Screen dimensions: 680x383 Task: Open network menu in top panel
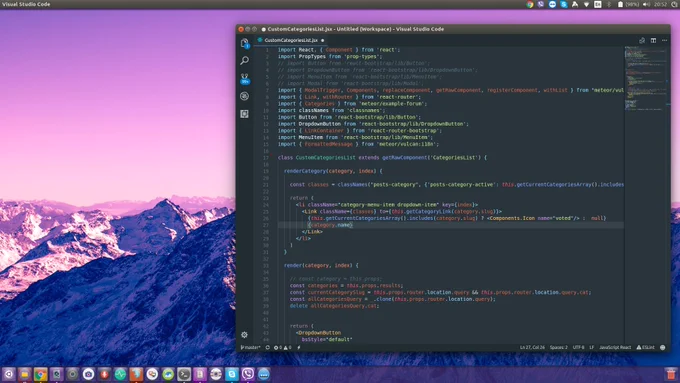point(586,4)
